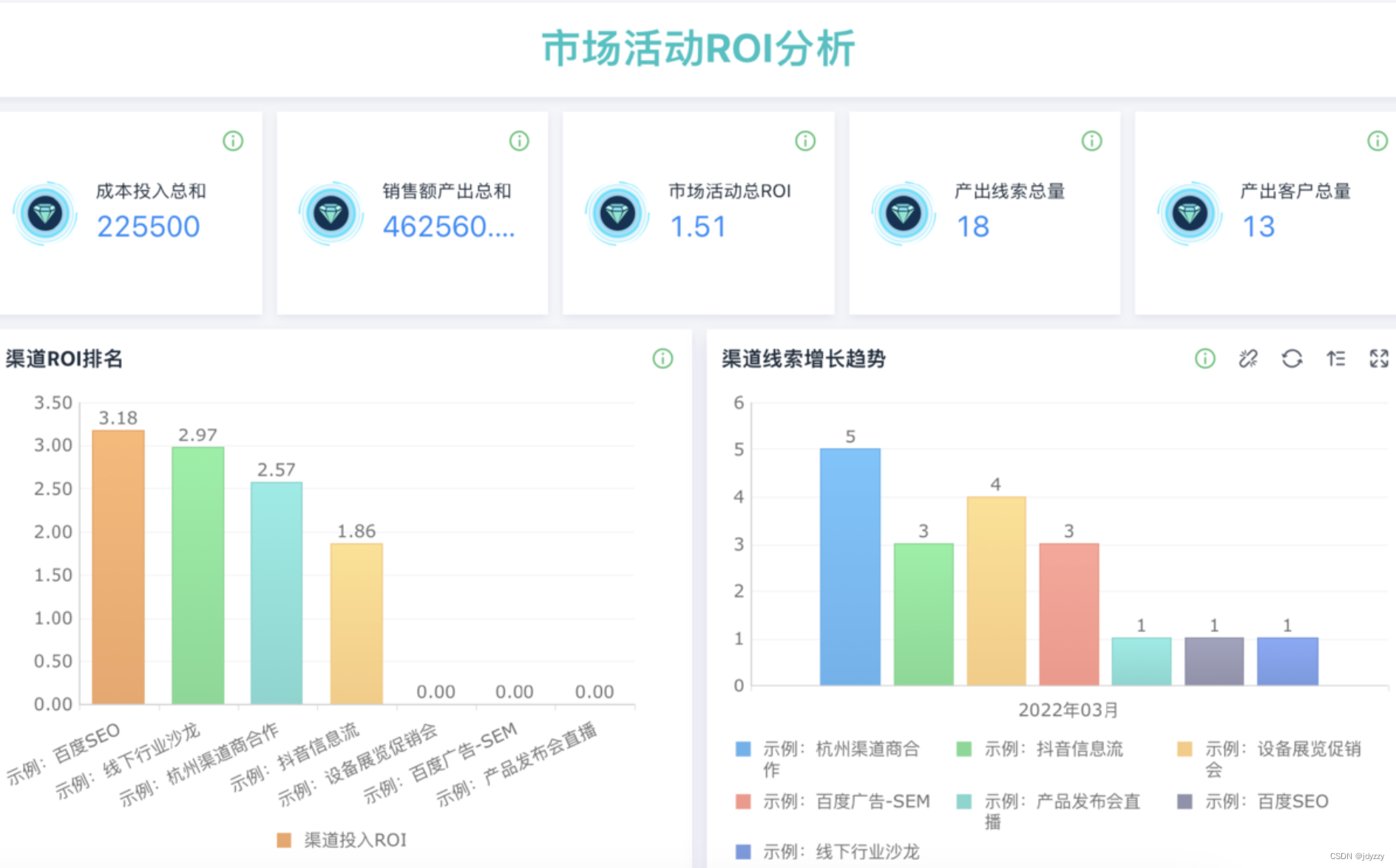Click diamond icon on 产出线索总量 card

pyautogui.click(x=904, y=214)
